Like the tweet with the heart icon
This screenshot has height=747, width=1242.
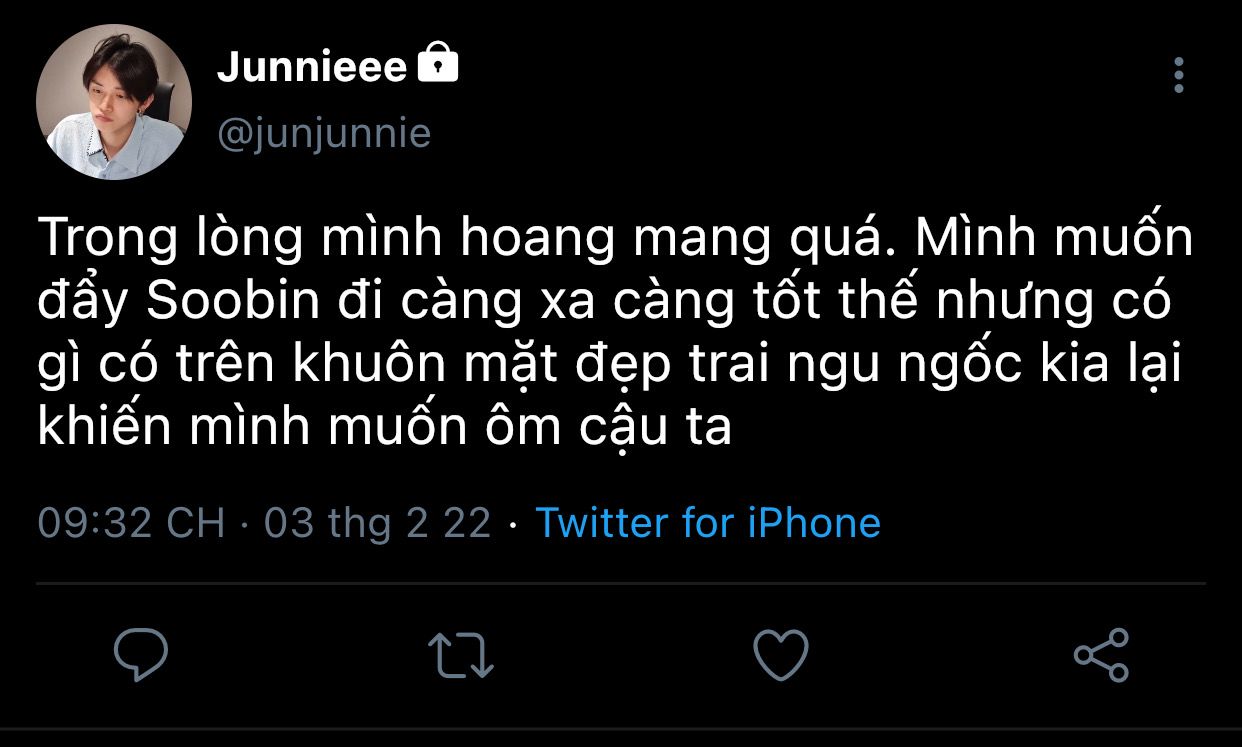(x=780, y=655)
